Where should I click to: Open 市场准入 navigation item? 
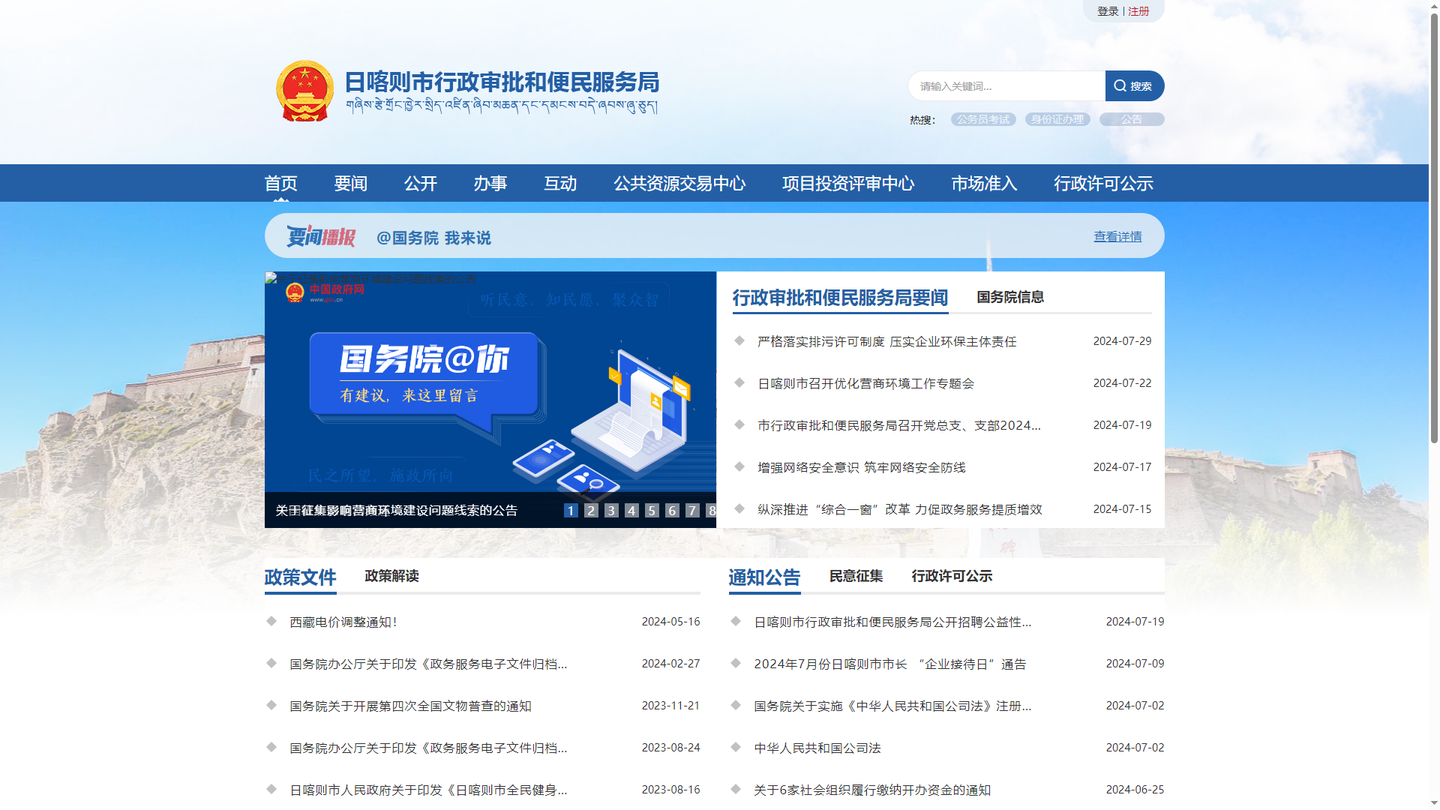click(984, 183)
